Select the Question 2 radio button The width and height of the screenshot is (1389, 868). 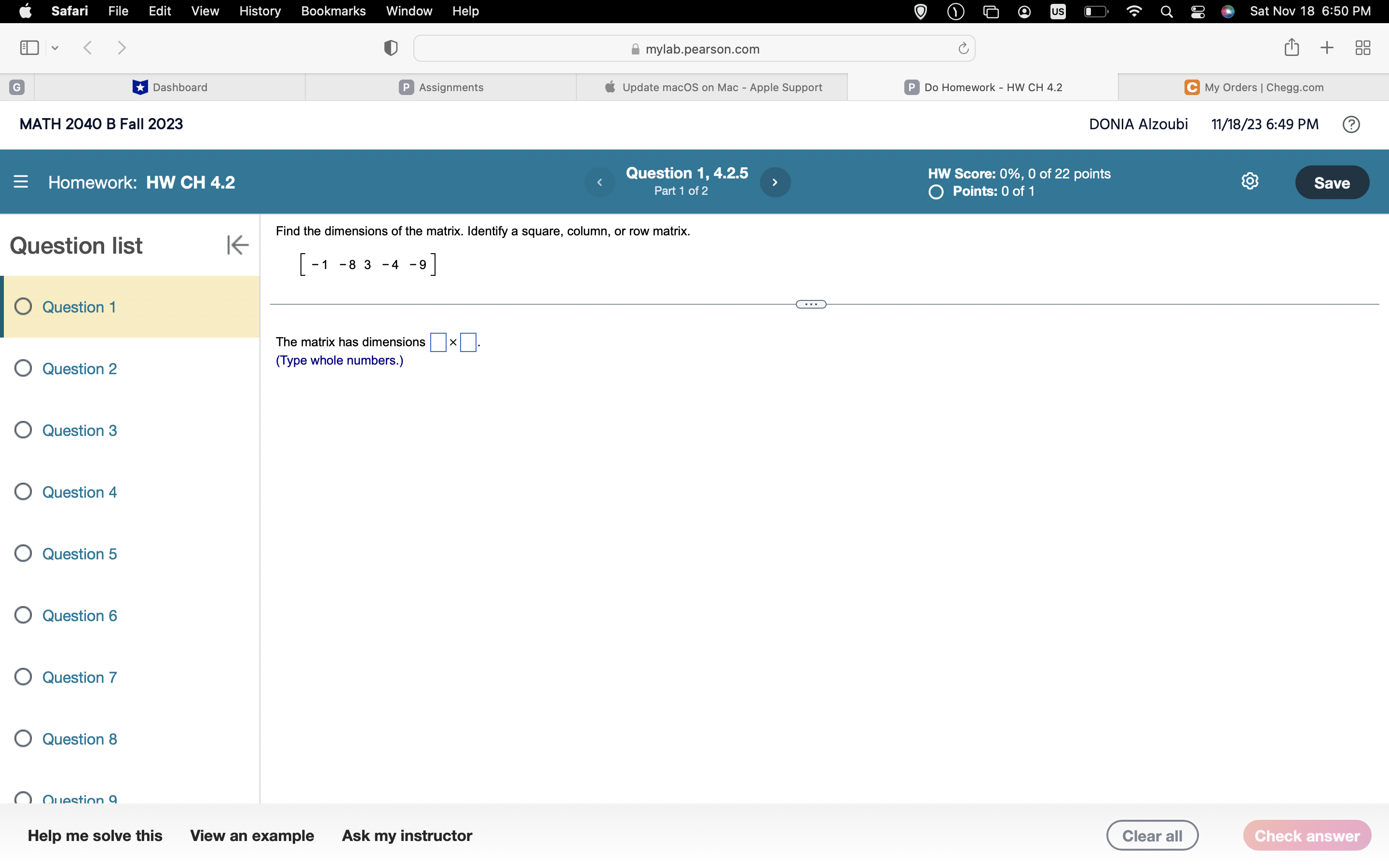pos(23,368)
